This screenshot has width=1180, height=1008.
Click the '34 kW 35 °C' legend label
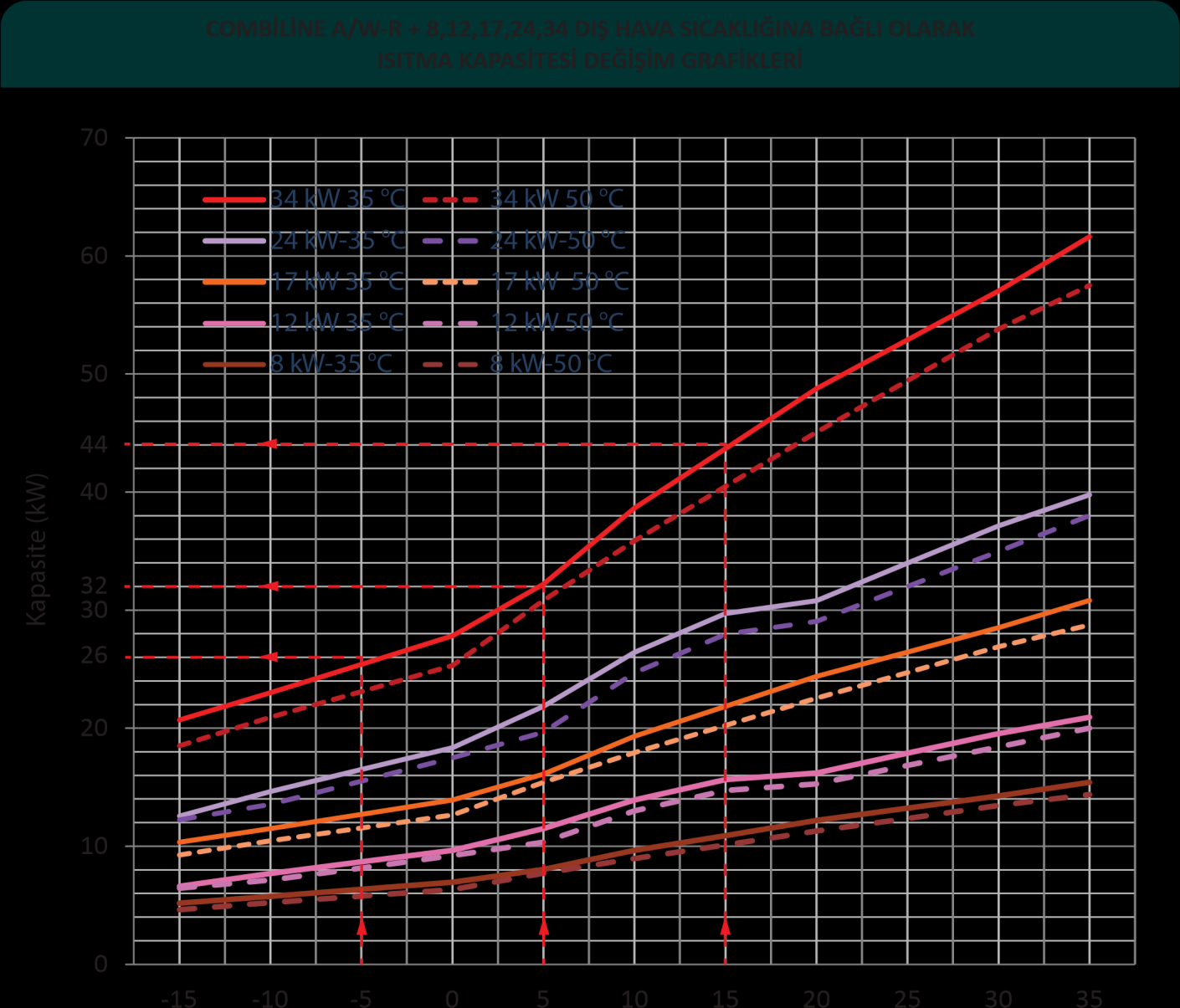[x=338, y=199]
